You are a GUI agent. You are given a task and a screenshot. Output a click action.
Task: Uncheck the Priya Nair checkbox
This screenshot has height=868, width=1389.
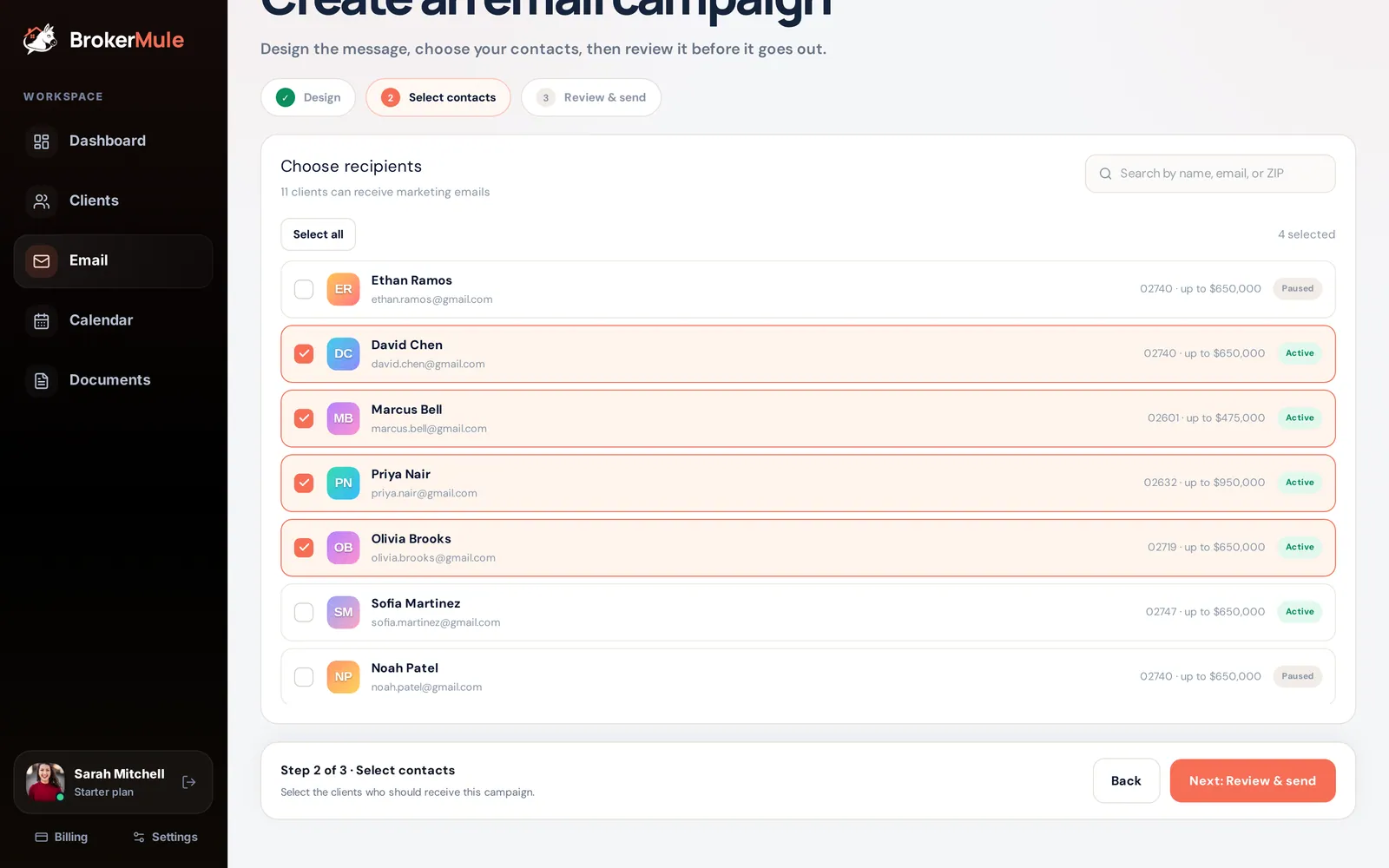pyautogui.click(x=304, y=483)
